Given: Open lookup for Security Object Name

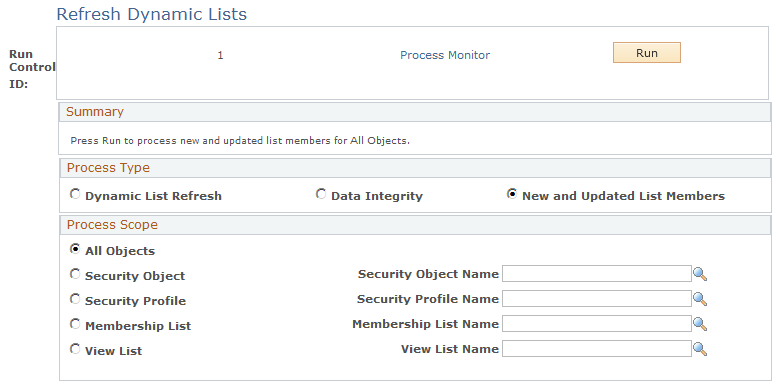Looking at the screenshot, I should [700, 274].
